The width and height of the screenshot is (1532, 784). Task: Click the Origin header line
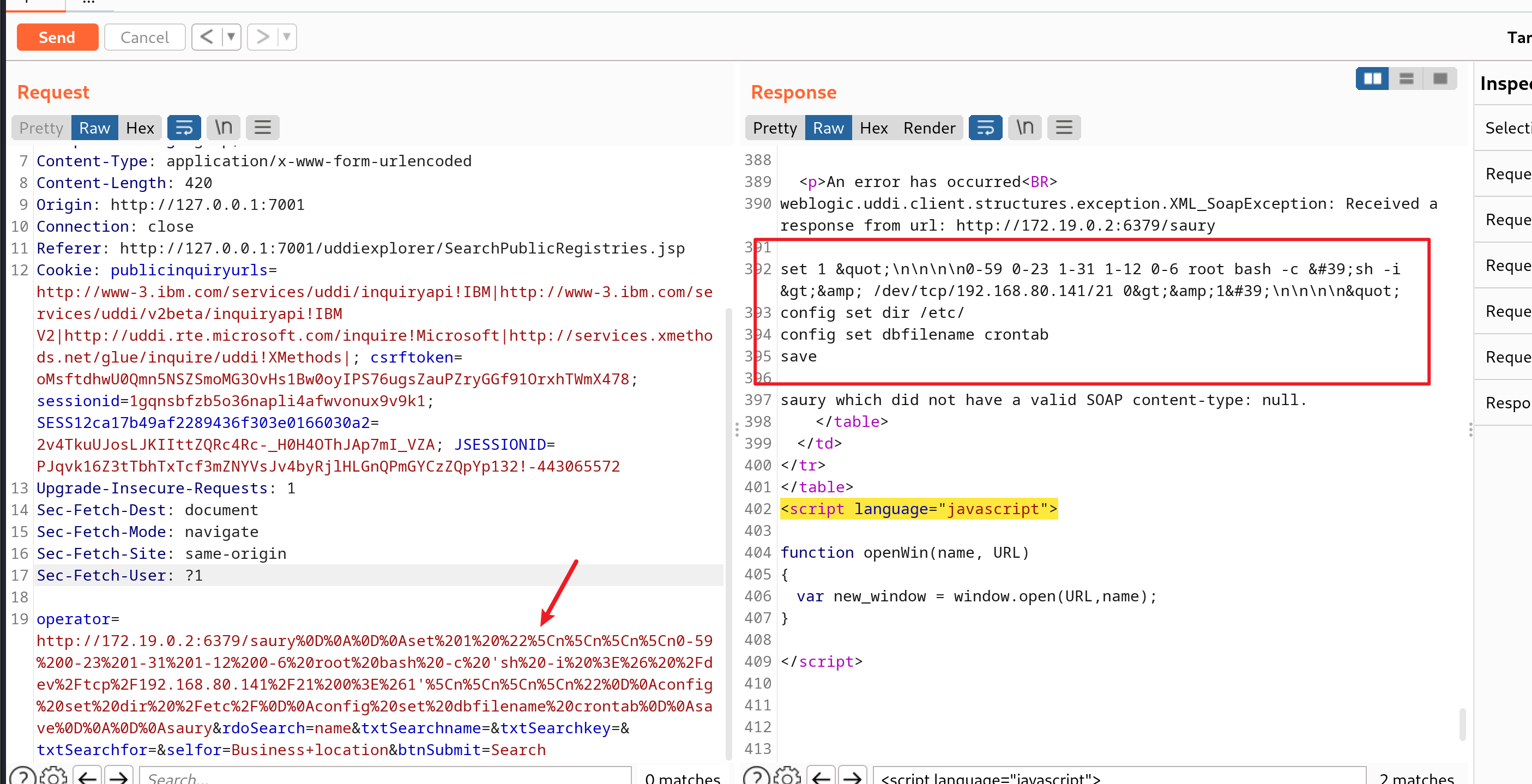tap(170, 204)
